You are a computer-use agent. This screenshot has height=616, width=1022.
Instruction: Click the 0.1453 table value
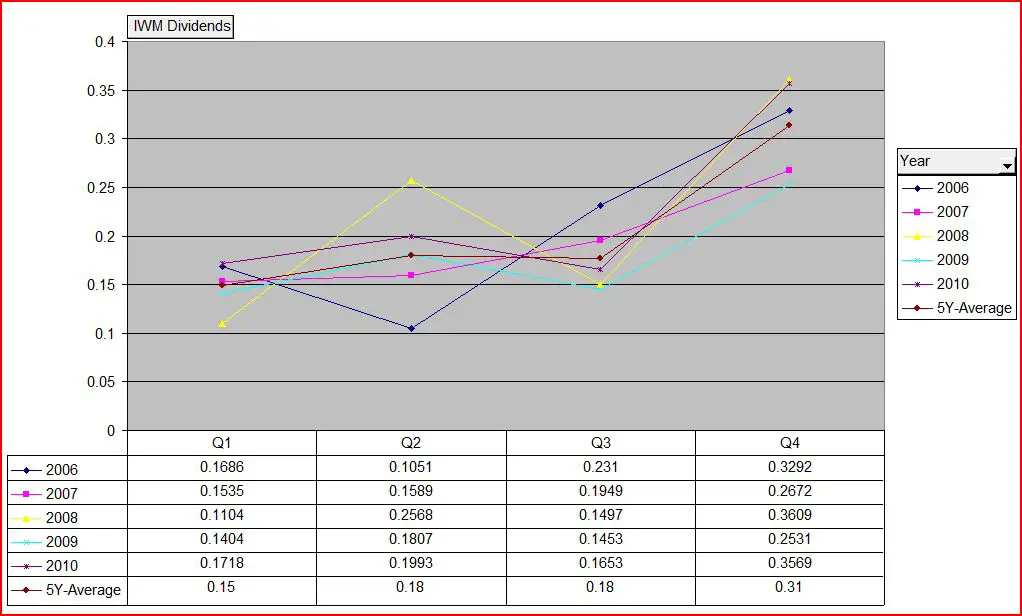[x=600, y=539]
